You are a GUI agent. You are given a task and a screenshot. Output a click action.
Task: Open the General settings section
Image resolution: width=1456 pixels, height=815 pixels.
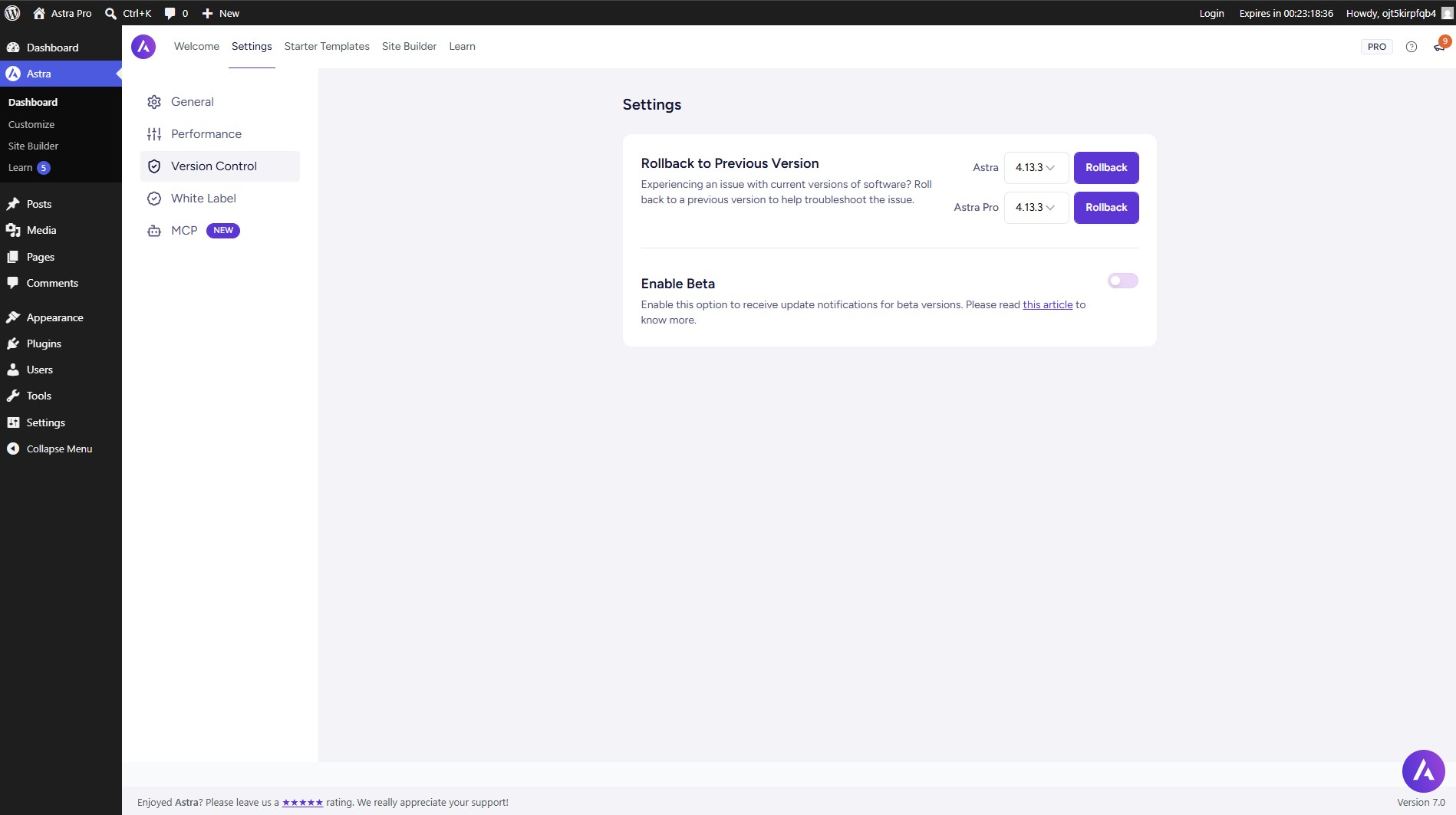219,102
